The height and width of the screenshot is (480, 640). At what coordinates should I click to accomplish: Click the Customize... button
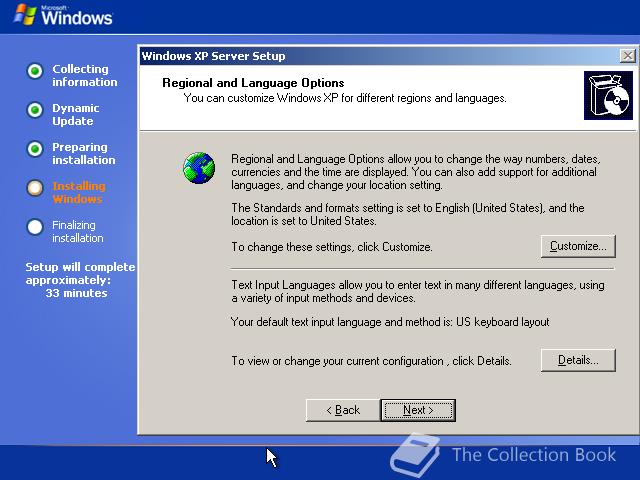pos(578,246)
